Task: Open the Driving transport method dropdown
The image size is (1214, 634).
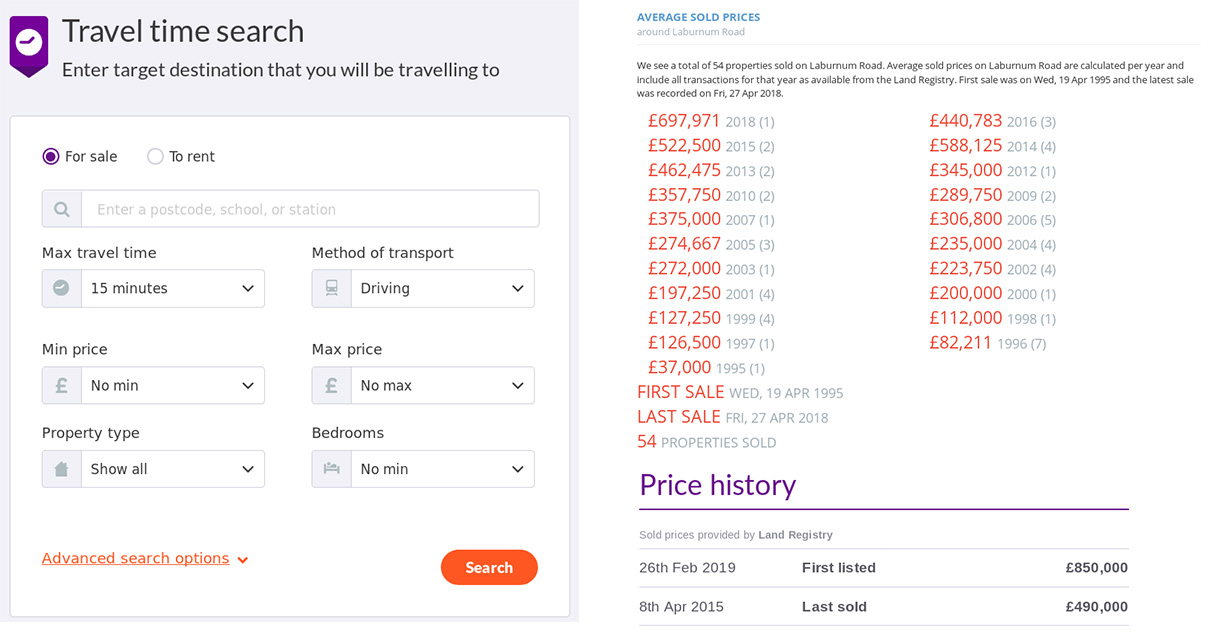Action: click(x=443, y=288)
